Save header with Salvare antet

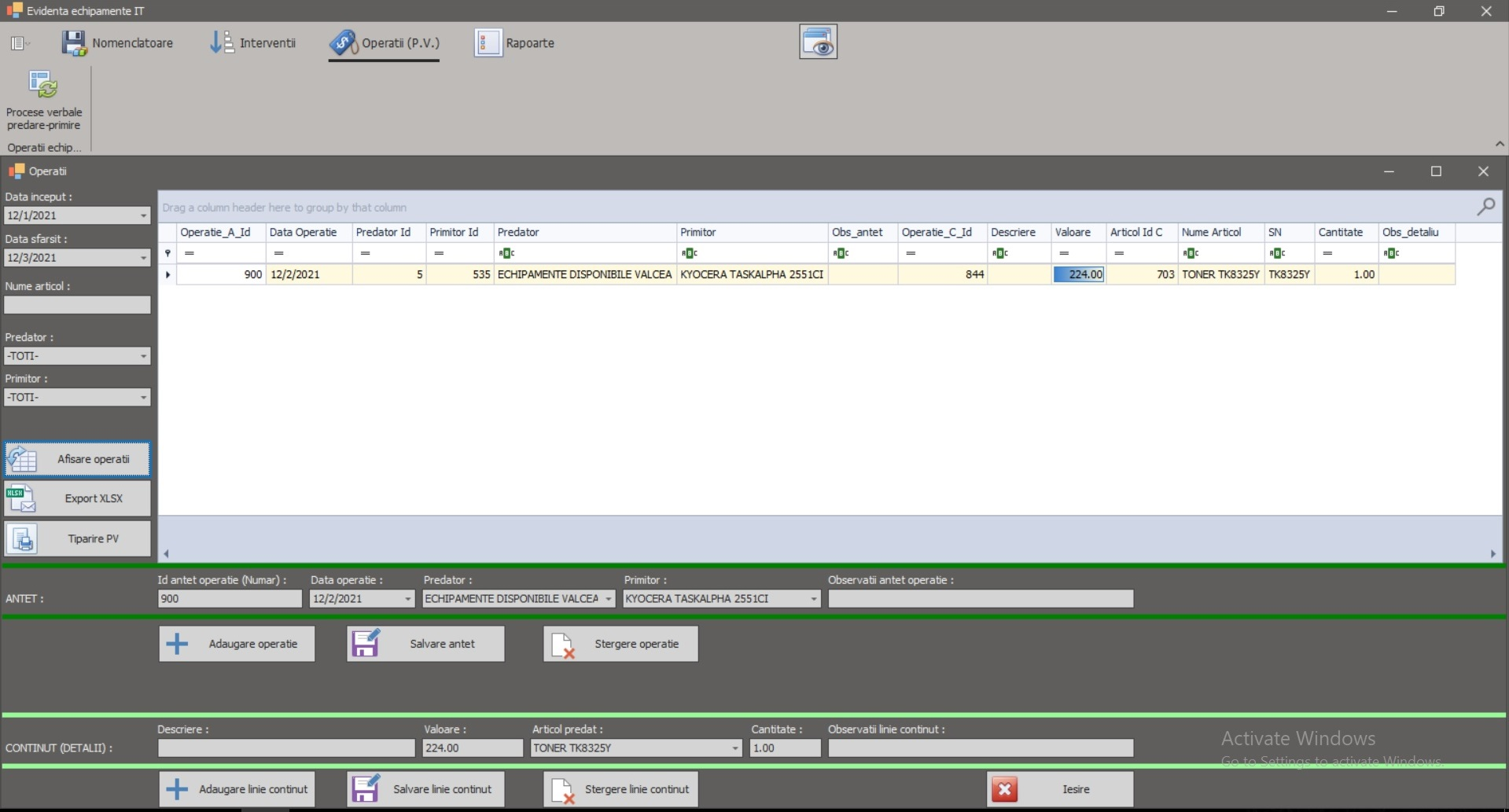pos(425,644)
